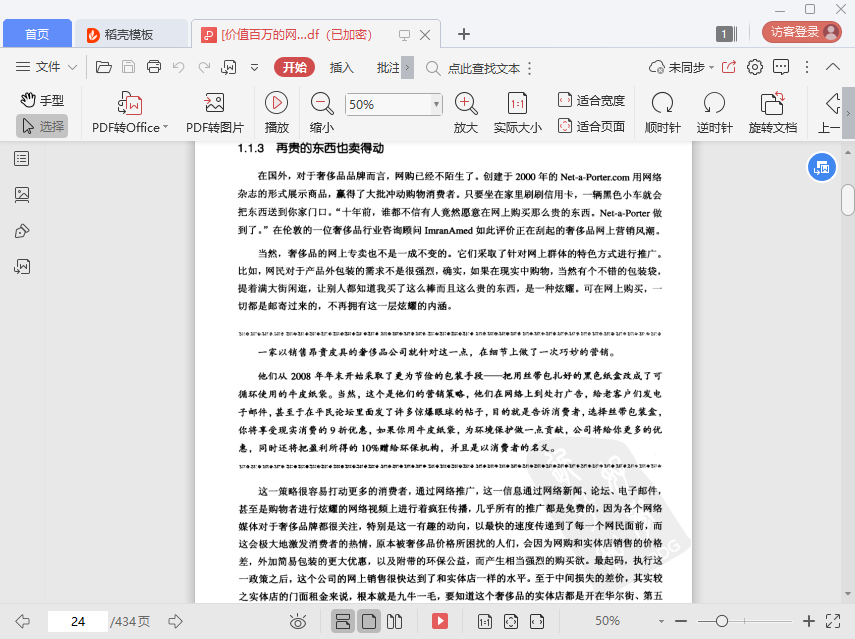Screen dimensions: 855x639
Task: Click status bar actual size 1:1 icon
Action: click(485, 621)
